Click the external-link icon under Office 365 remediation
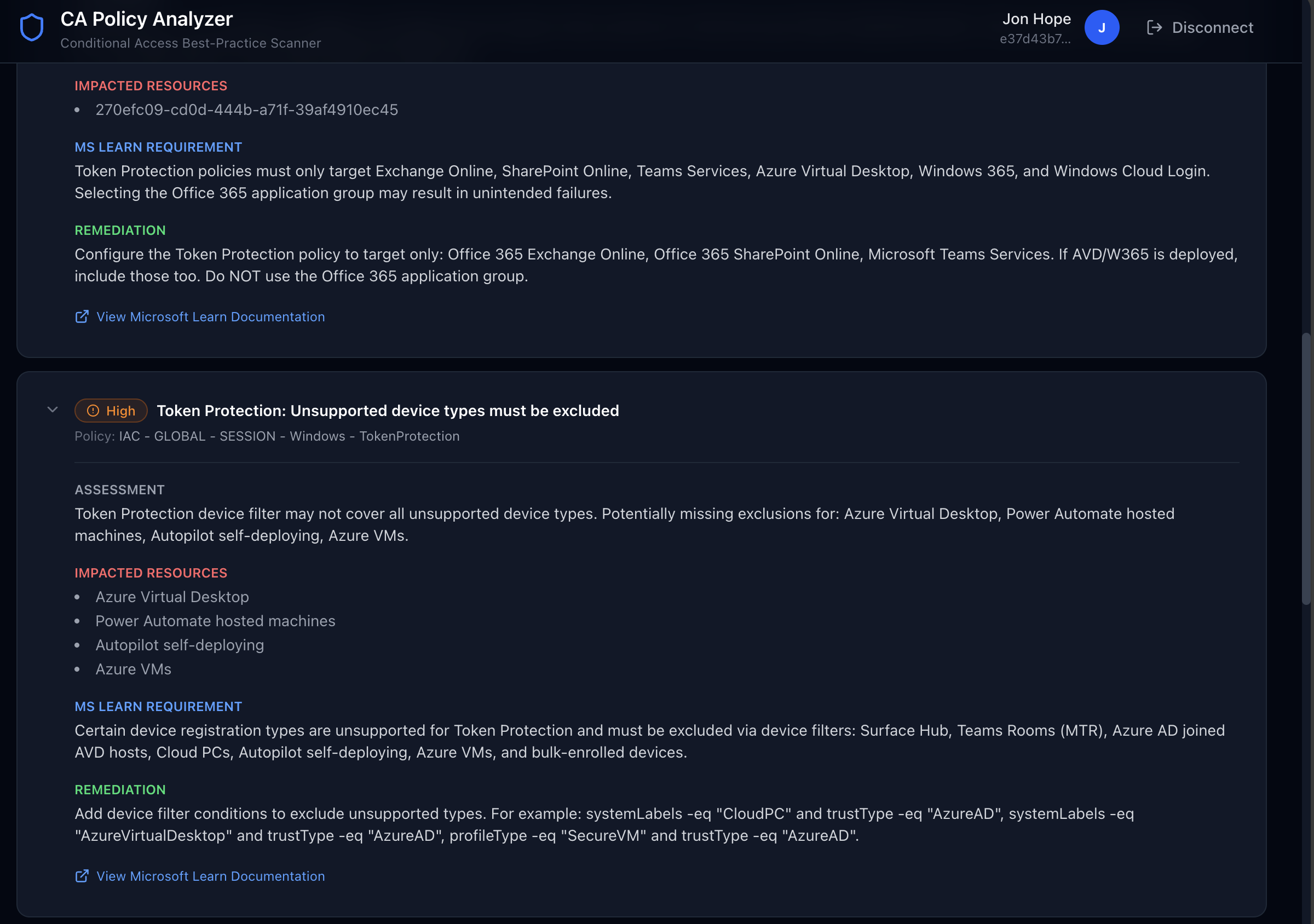Screen dimensions: 1314x924 pos(82,316)
